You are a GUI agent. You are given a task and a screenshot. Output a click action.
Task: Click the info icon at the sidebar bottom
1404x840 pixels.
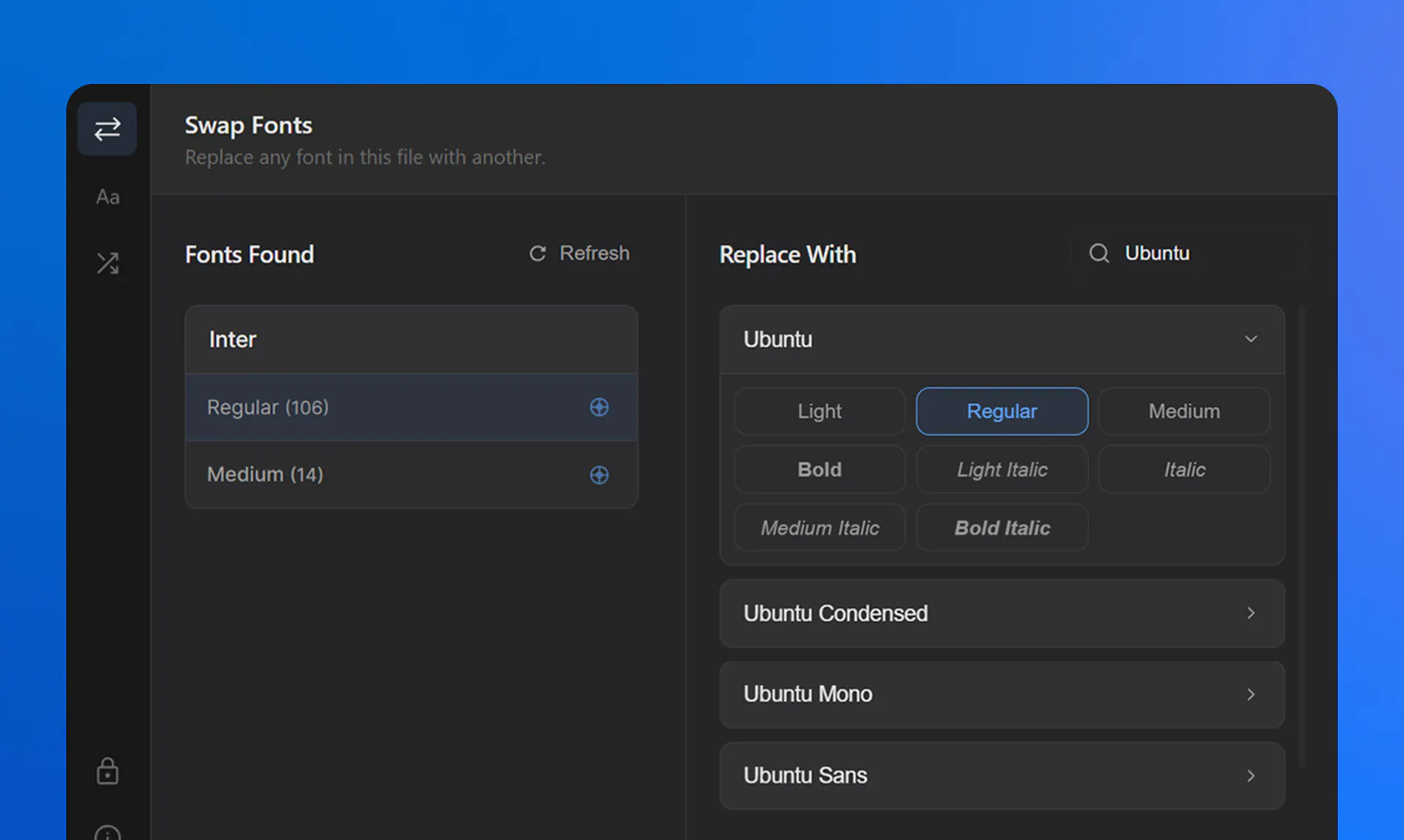[x=108, y=833]
